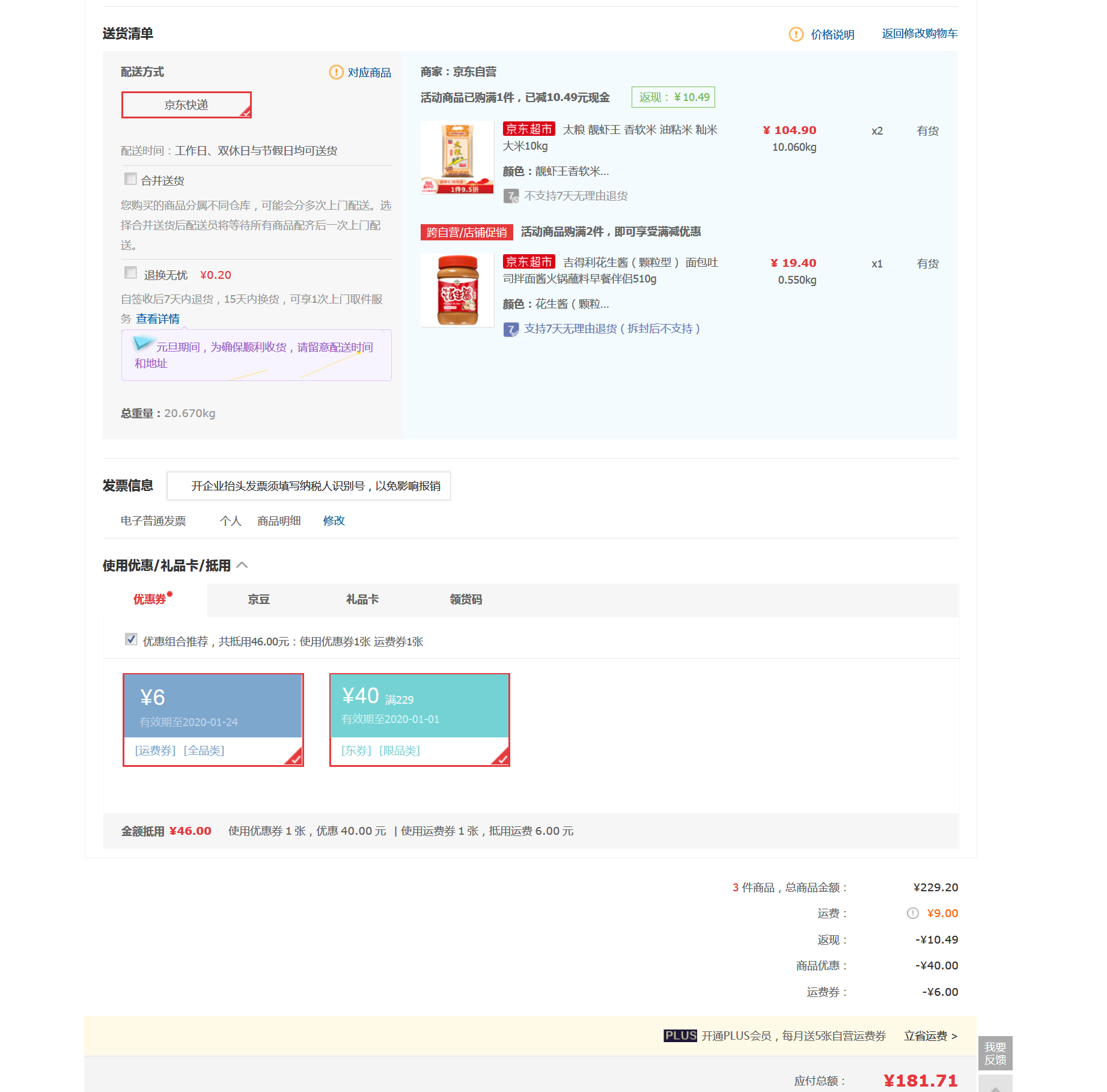Click 电子普通发票 invoice type text

(x=153, y=521)
